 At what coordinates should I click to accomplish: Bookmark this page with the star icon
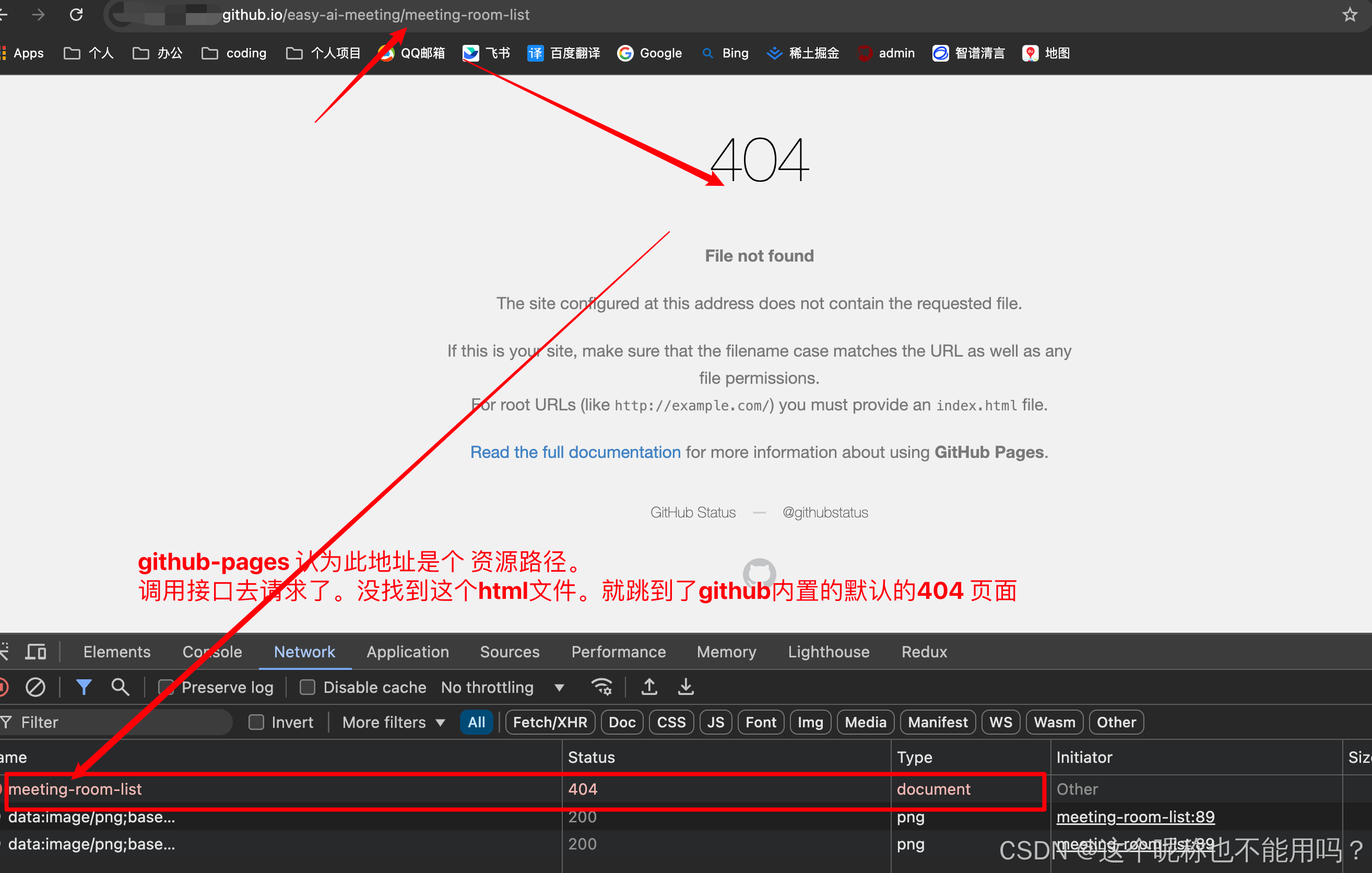pos(1350,14)
